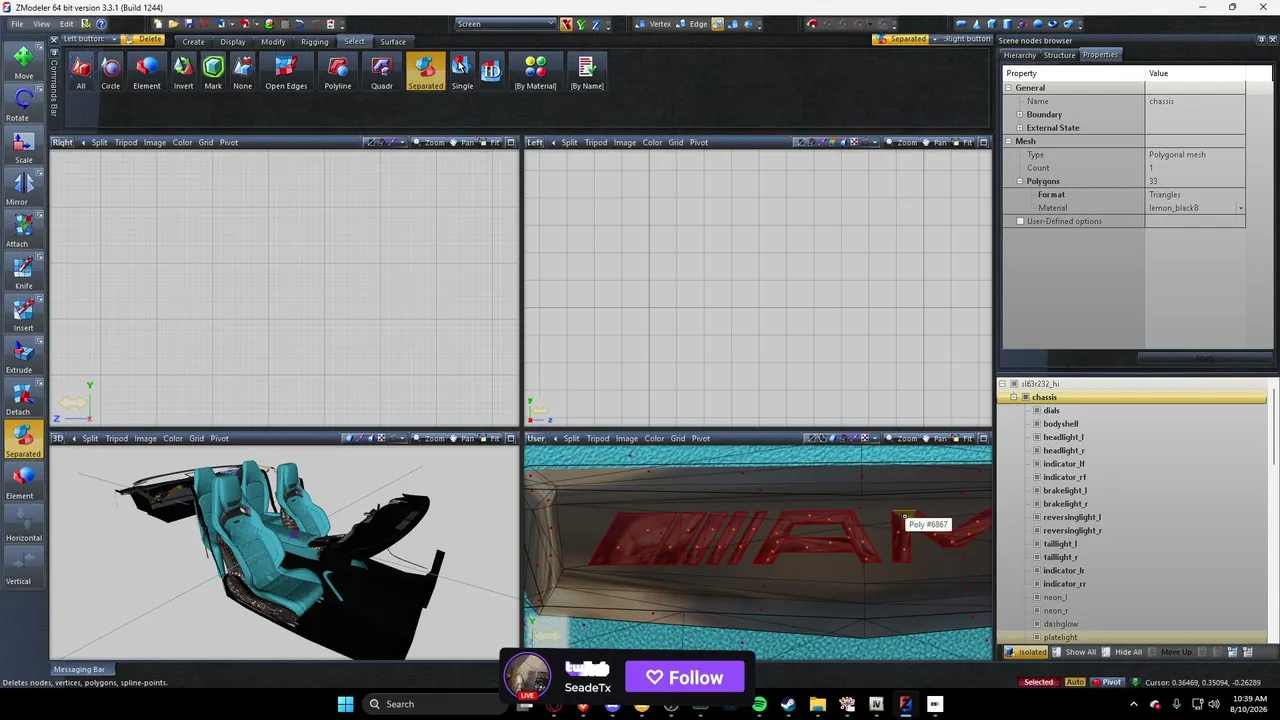This screenshot has height=720, width=1280.
Task: Expand the External State property group
Action: (x=1020, y=128)
